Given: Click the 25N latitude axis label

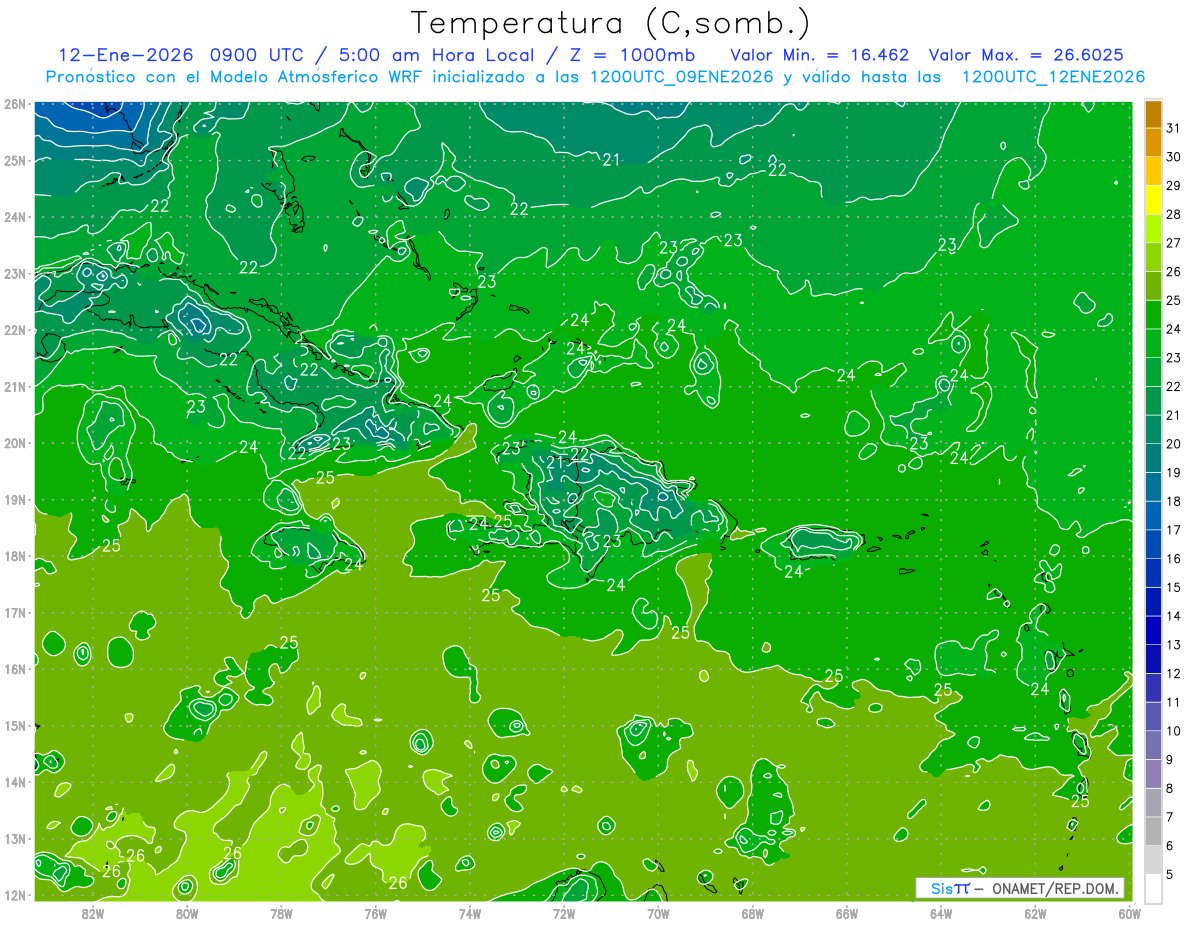Looking at the screenshot, I should point(14,160).
